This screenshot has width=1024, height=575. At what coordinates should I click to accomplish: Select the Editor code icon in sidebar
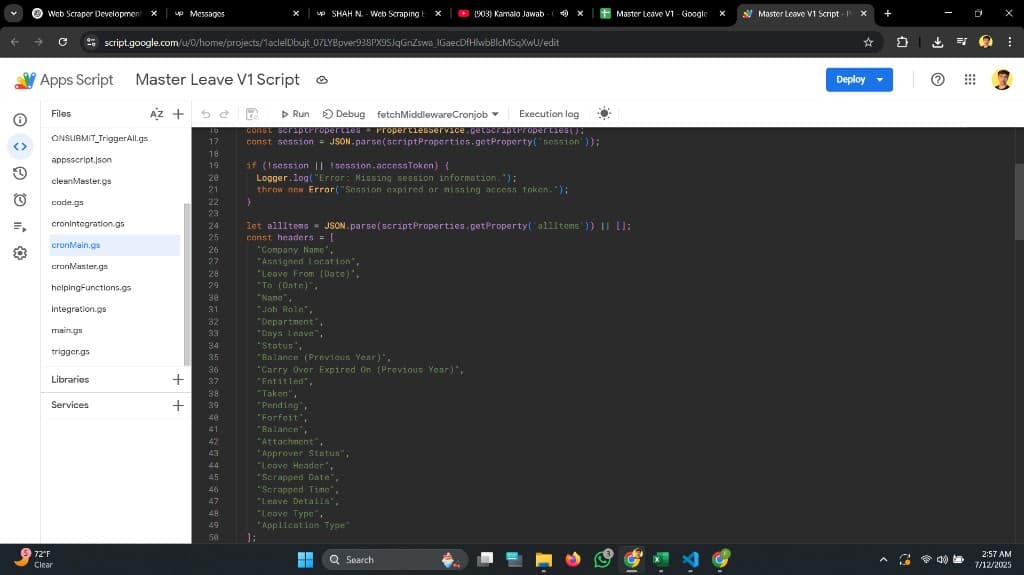[x=20, y=146]
